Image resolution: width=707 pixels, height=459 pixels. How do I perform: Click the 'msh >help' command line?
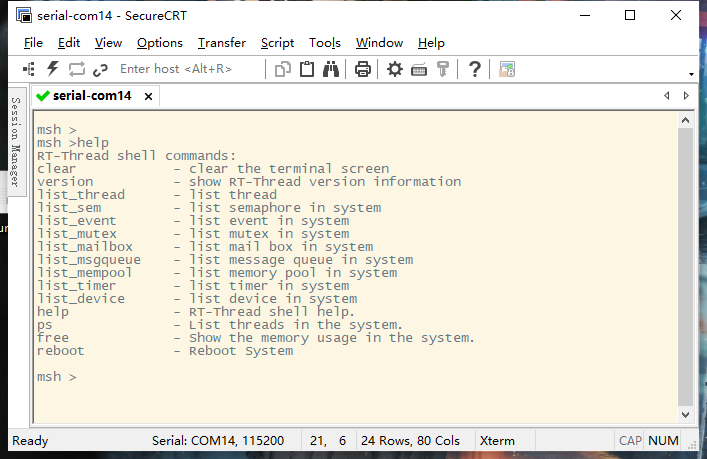73,143
